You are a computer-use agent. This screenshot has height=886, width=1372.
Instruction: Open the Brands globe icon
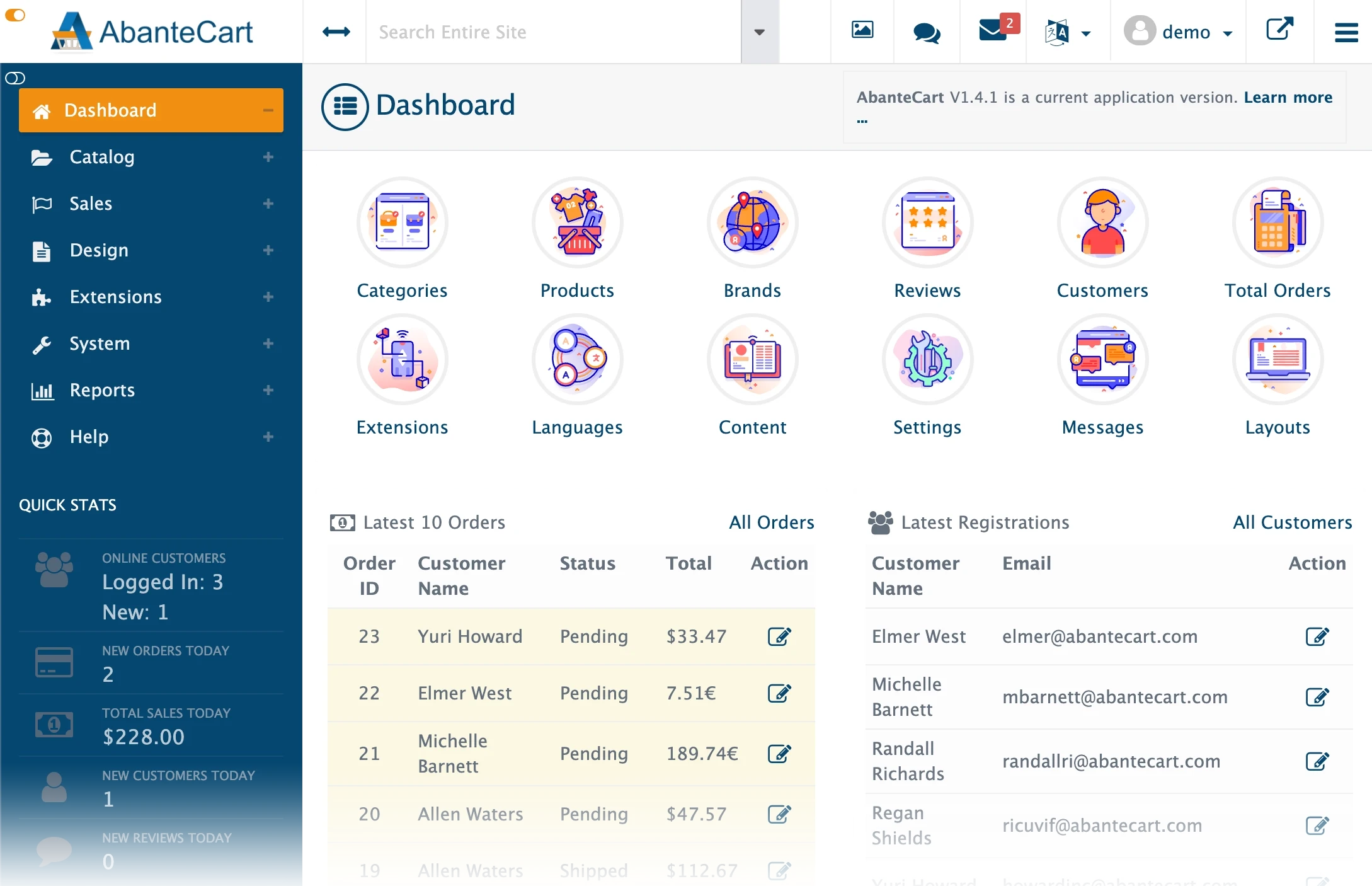[x=752, y=222]
